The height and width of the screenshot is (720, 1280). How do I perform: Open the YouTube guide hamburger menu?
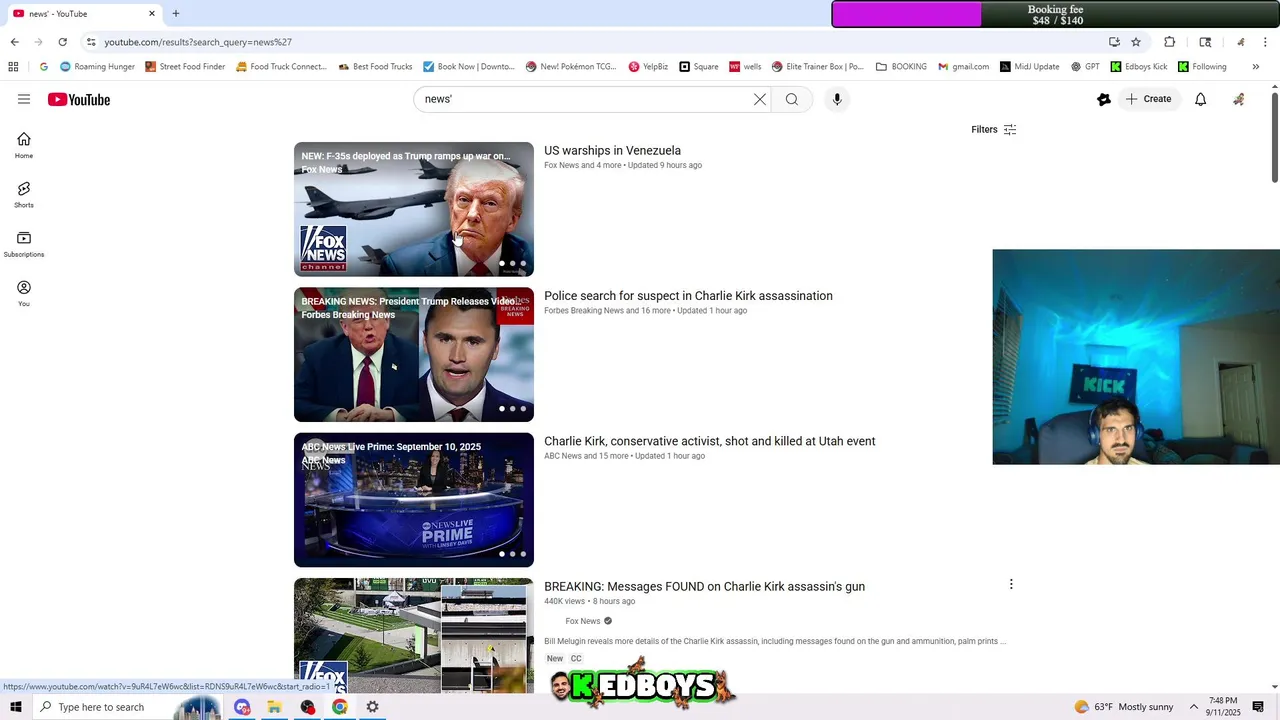(x=24, y=99)
